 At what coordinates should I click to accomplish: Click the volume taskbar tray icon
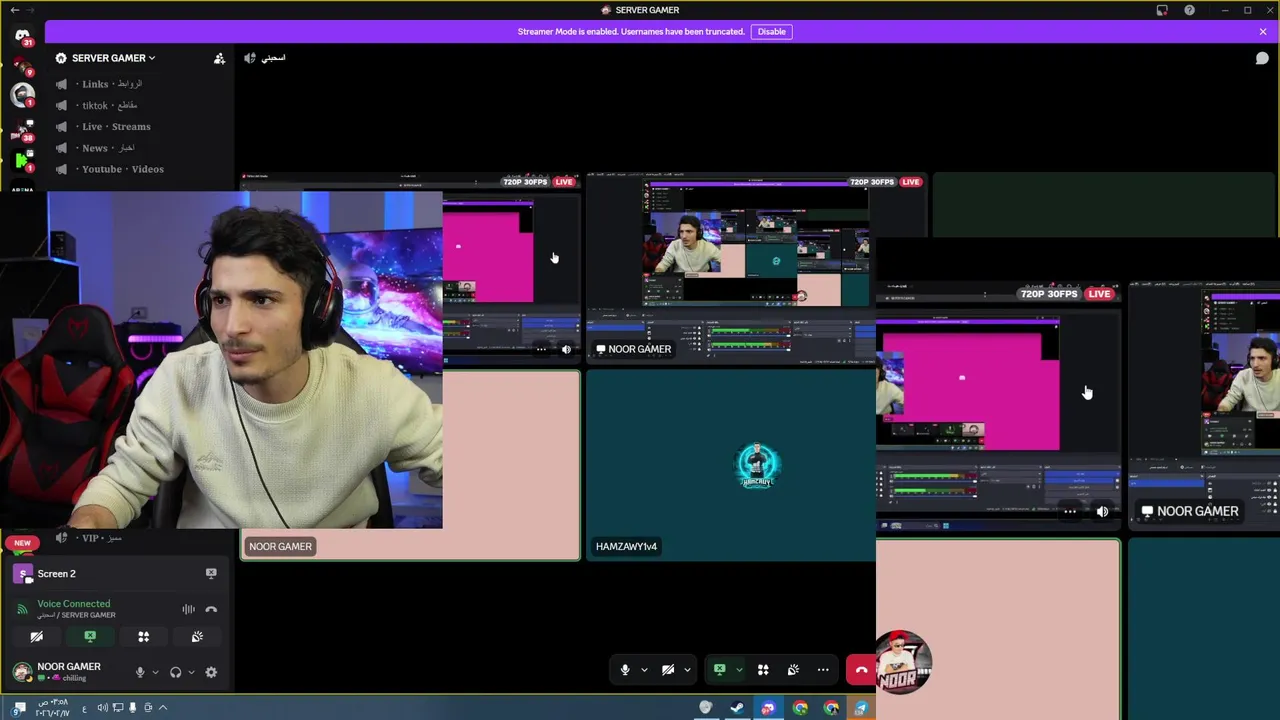(x=102, y=708)
